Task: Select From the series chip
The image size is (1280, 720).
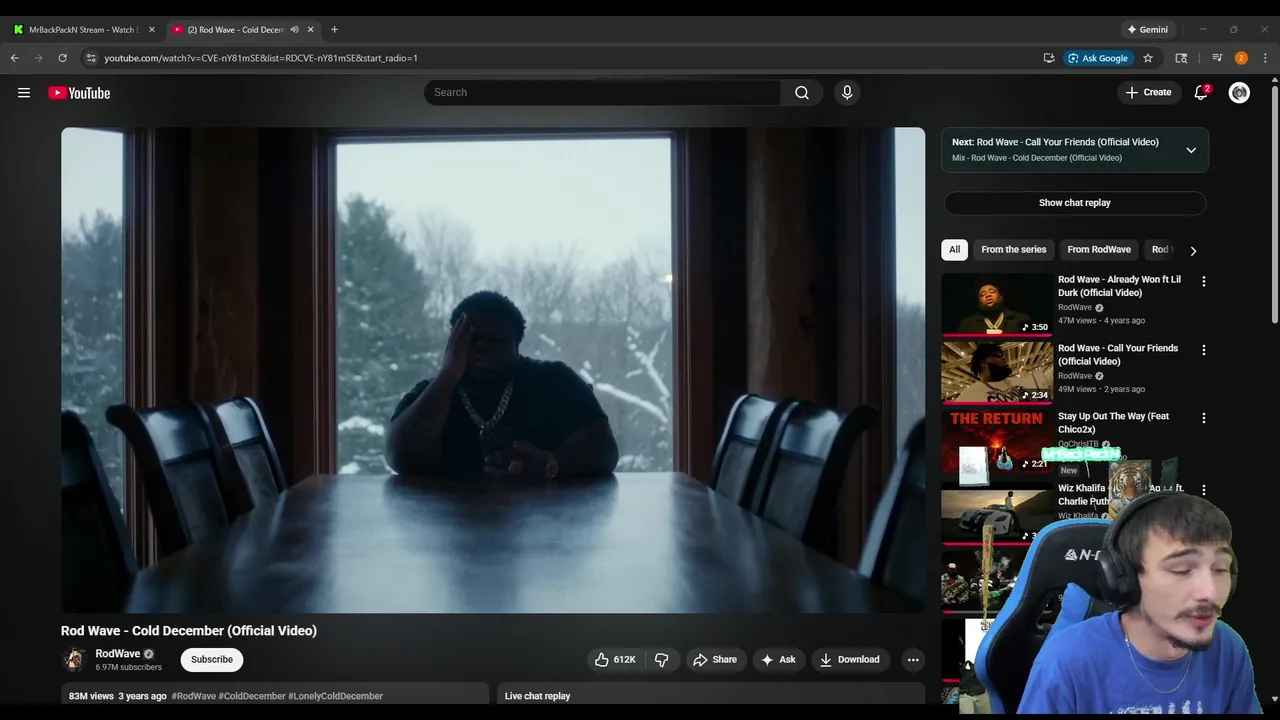Action: point(1013,250)
